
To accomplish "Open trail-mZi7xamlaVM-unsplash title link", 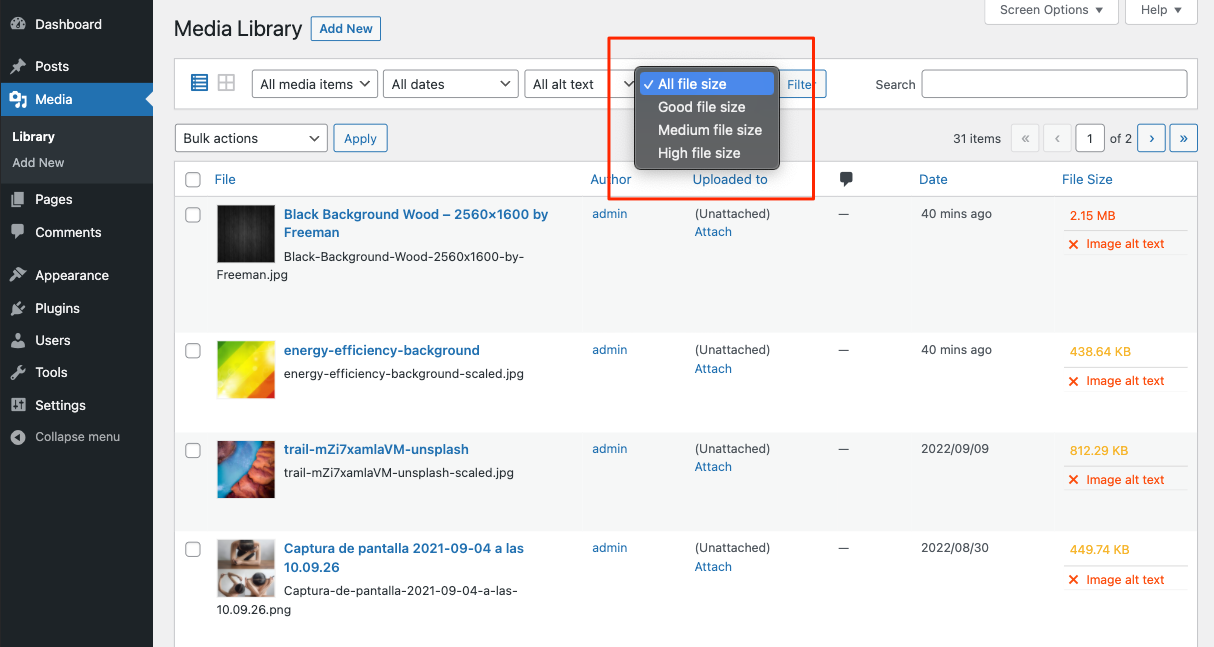I will point(376,449).
